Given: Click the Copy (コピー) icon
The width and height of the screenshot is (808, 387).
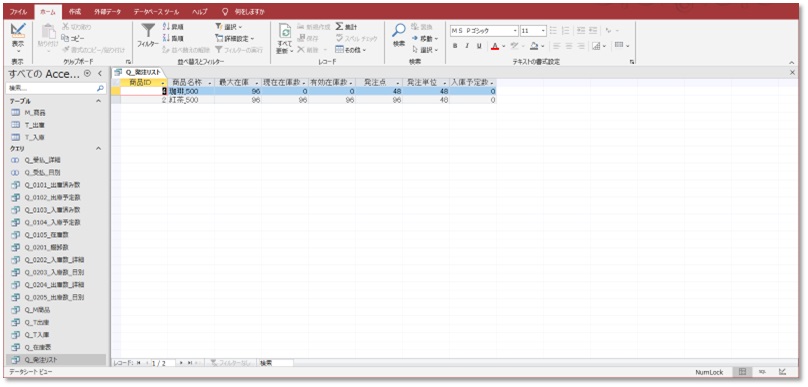Looking at the screenshot, I should pos(65,38).
